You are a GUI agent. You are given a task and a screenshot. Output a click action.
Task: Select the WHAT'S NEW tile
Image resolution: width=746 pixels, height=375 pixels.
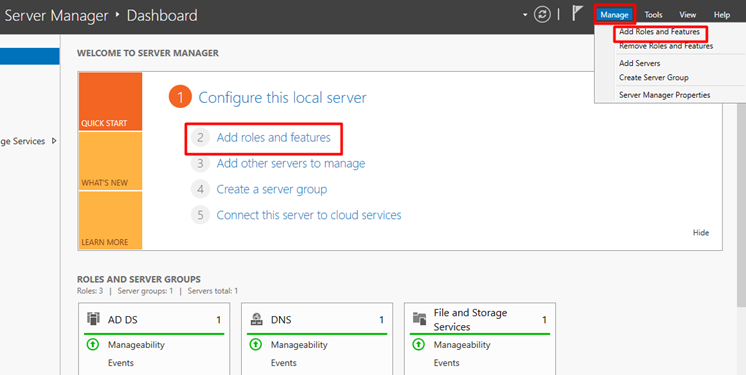coord(110,161)
